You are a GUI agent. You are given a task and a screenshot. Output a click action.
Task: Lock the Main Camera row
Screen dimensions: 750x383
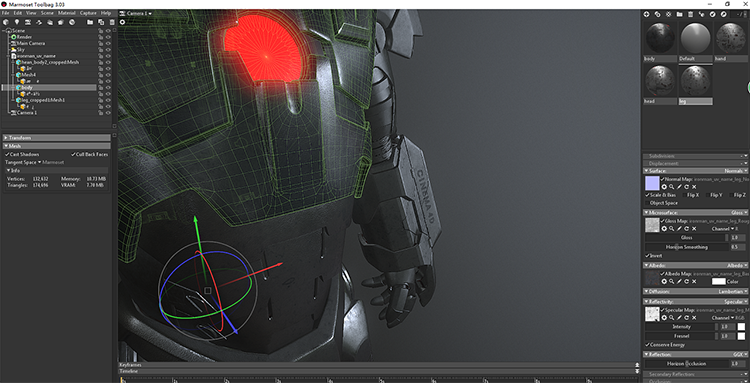click(101, 43)
